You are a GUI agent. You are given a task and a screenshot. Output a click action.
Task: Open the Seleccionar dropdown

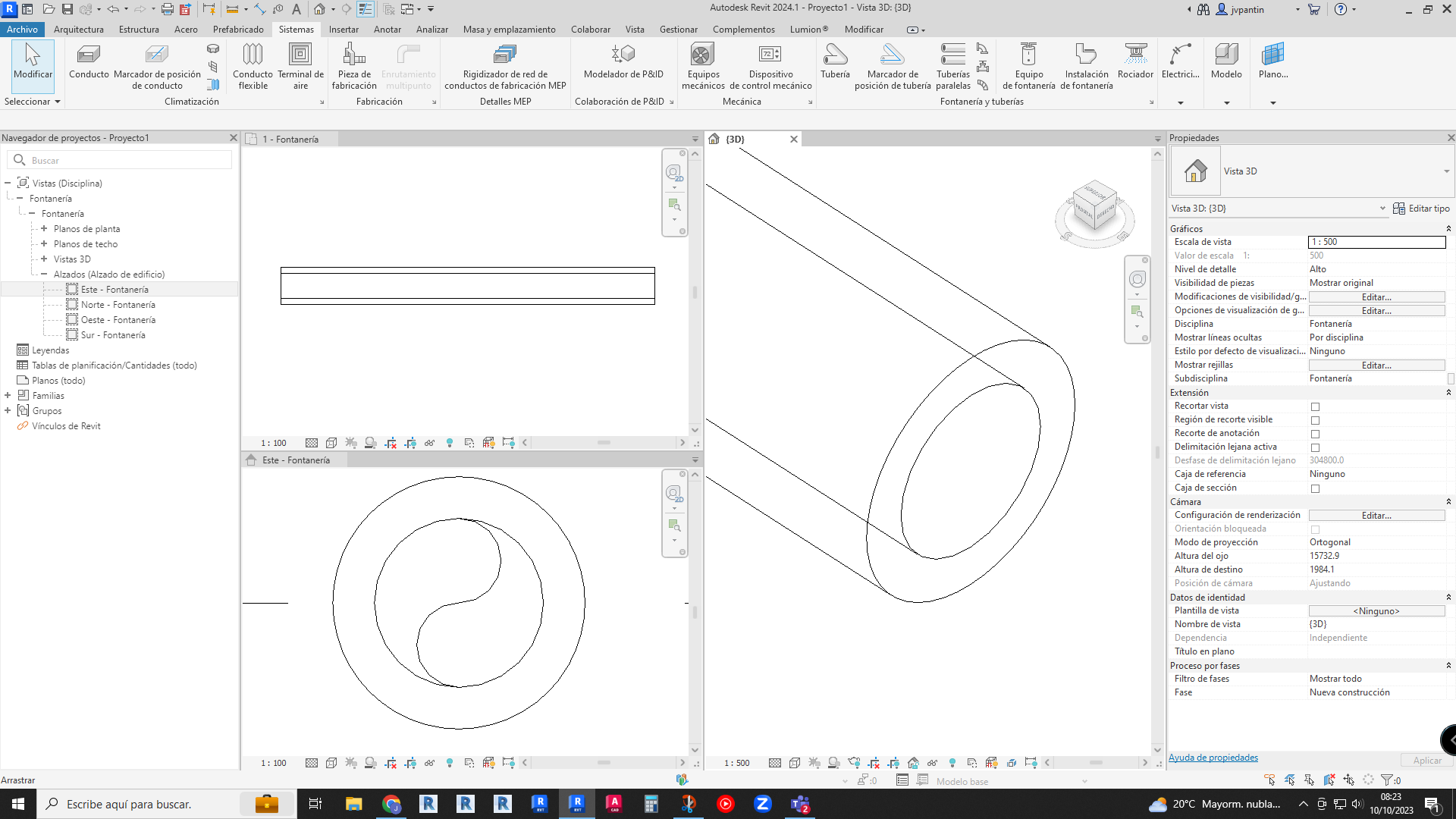coord(33,102)
